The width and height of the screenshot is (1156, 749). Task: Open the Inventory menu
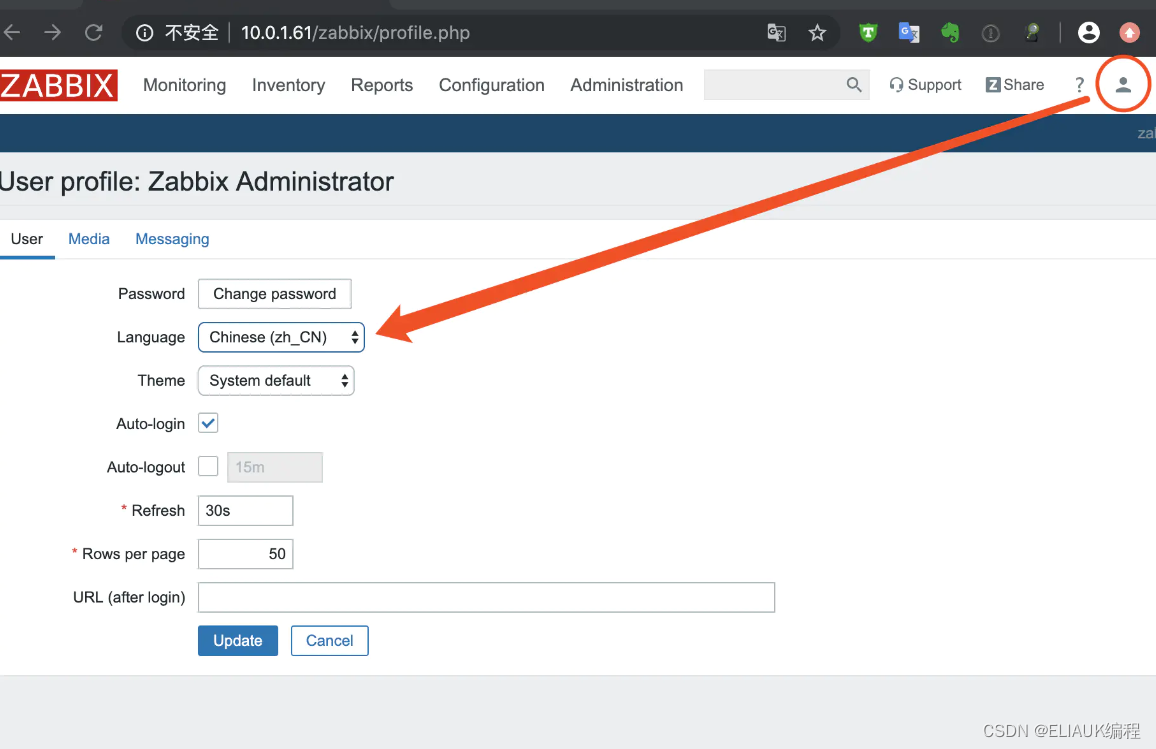point(288,85)
